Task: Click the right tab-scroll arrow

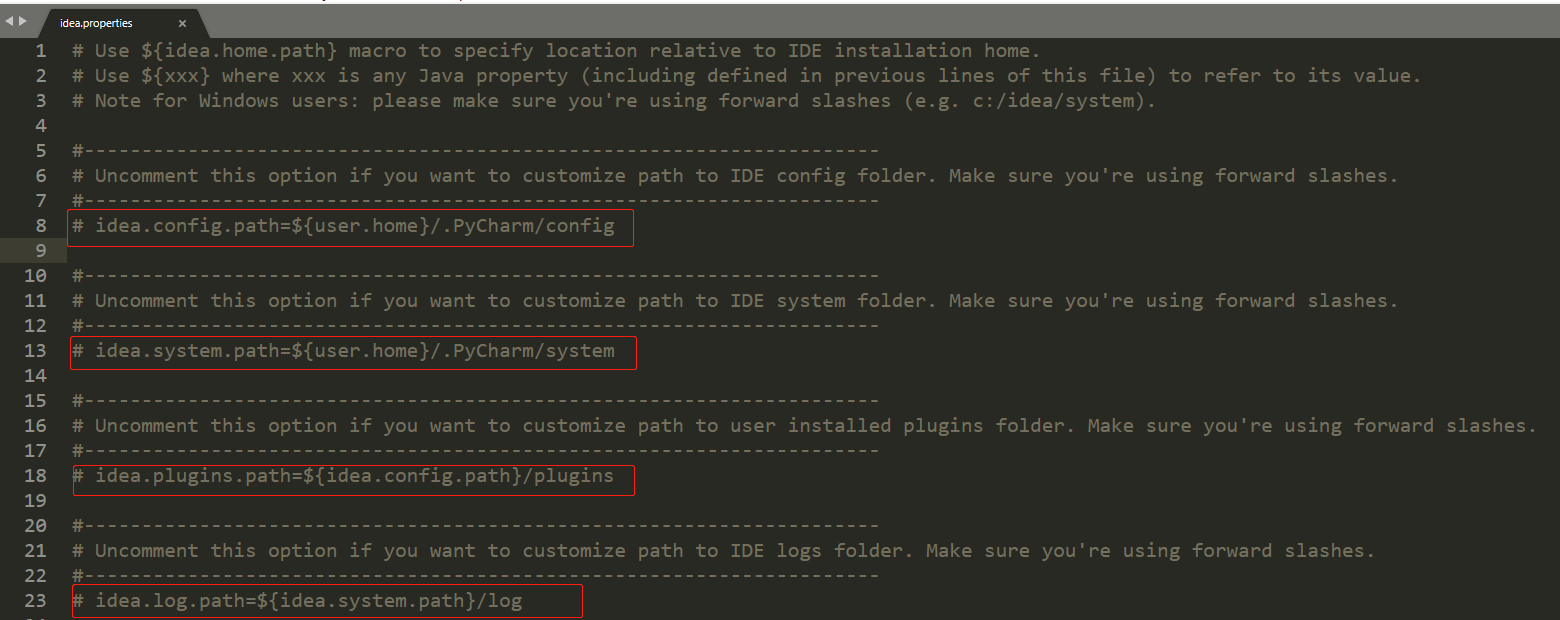Action: click(x=23, y=21)
